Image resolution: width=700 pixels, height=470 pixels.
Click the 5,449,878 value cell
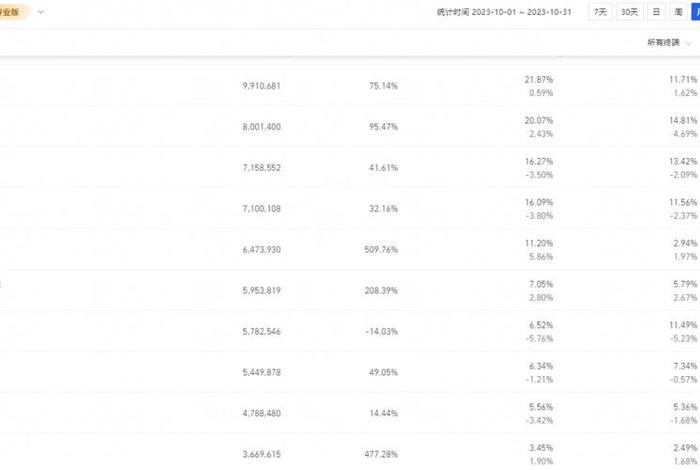point(262,372)
